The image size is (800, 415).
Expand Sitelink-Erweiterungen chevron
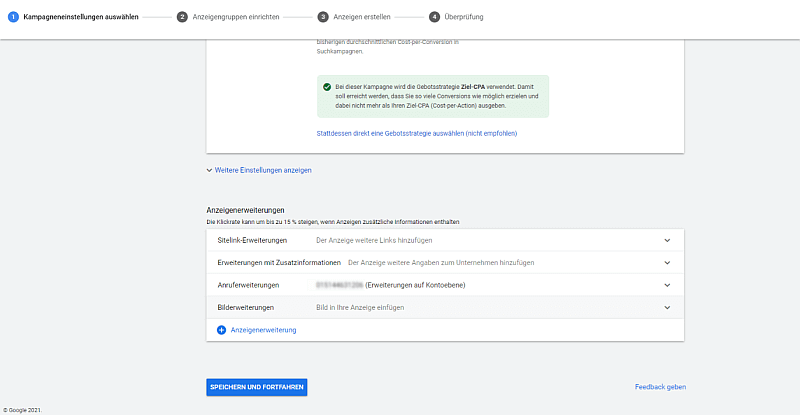tap(667, 240)
